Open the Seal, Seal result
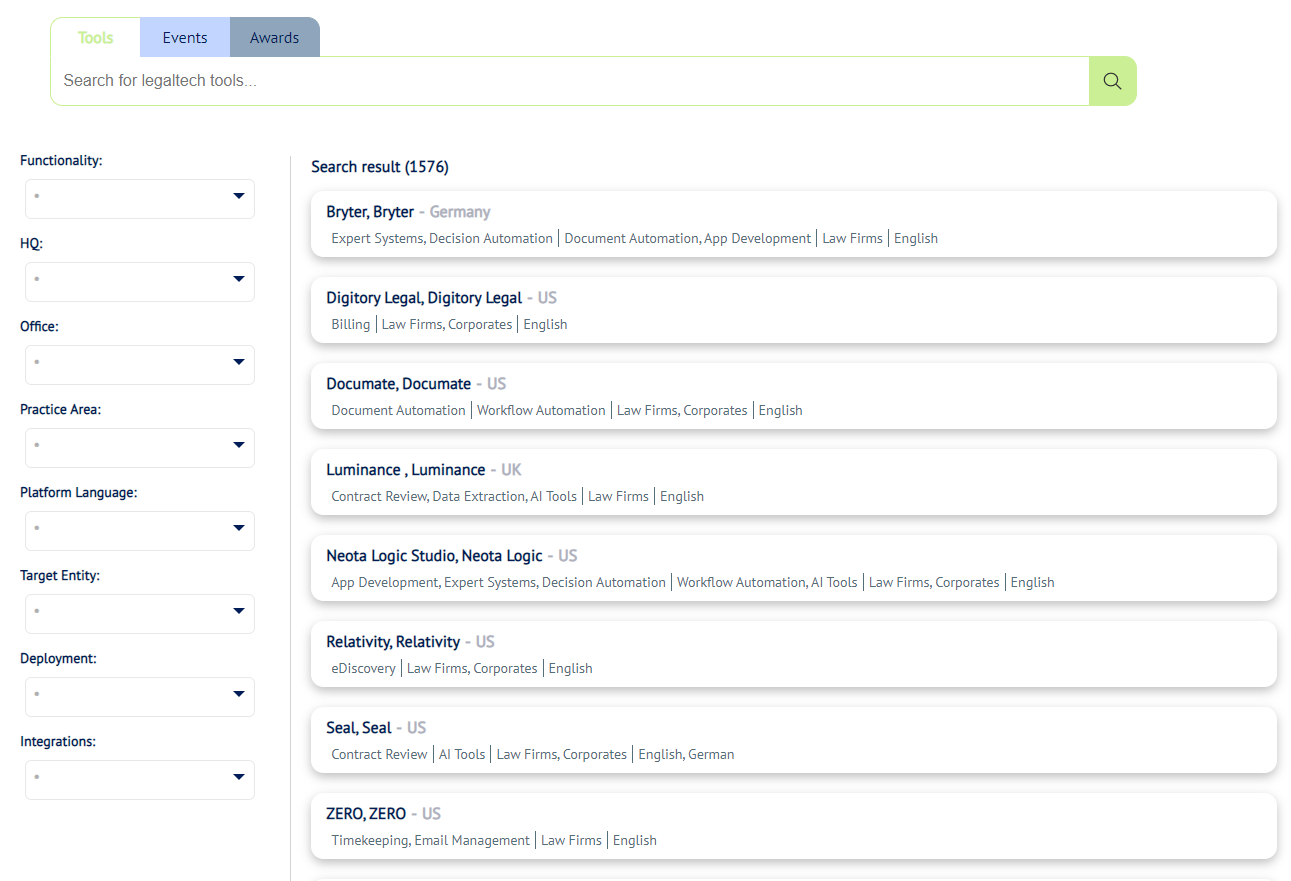Viewport: 1291px width, 881px height. (x=794, y=740)
